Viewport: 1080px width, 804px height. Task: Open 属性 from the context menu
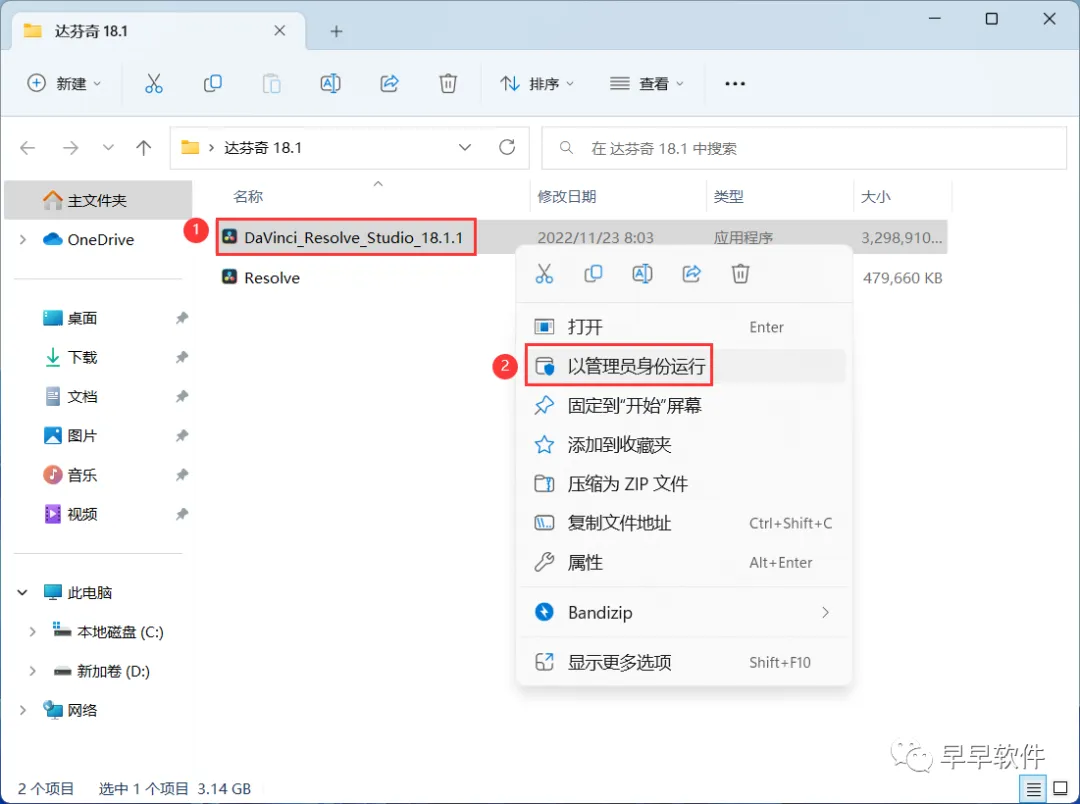point(685,562)
